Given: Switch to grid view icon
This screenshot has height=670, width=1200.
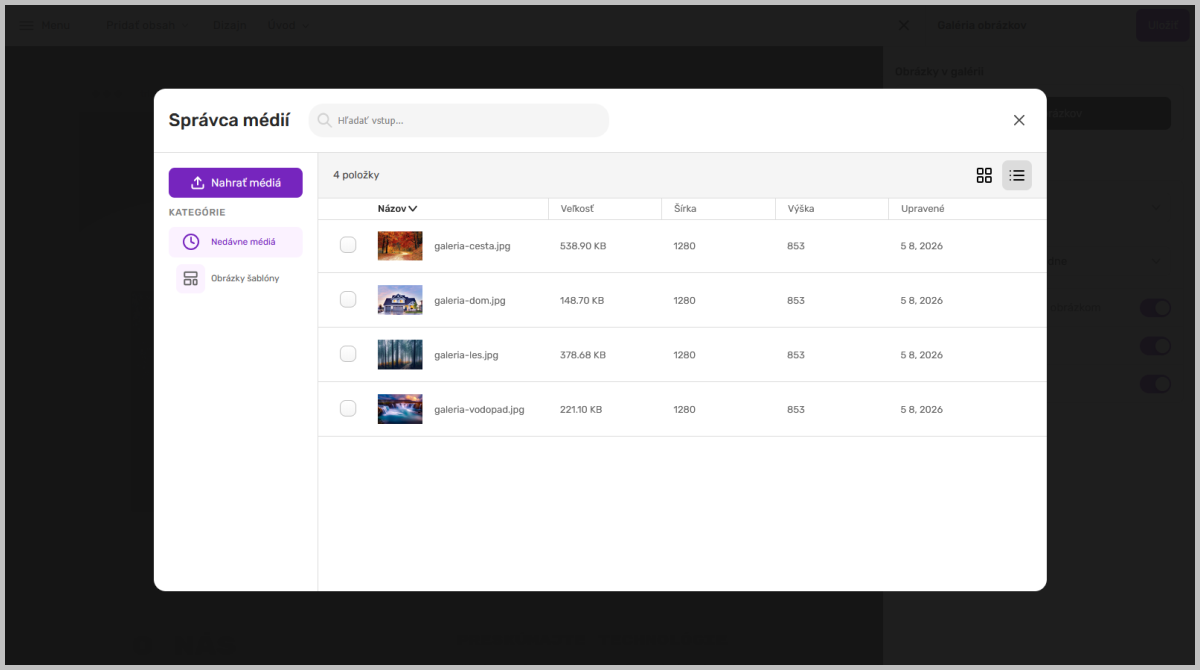Looking at the screenshot, I should [x=984, y=175].
